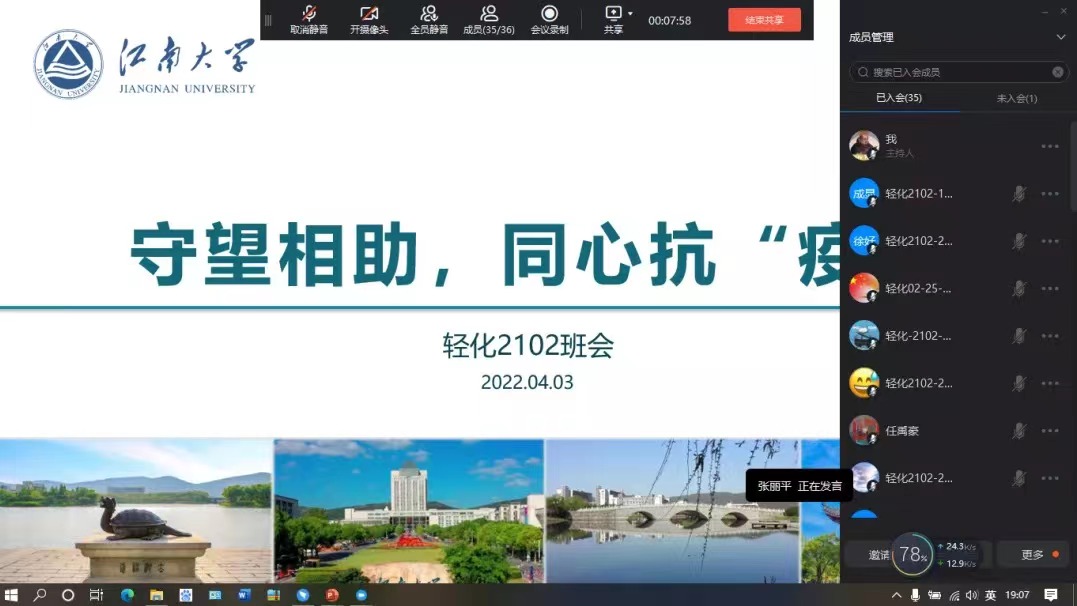
Task: Collapse the 成员管理 panel chevron
Action: (1061, 37)
